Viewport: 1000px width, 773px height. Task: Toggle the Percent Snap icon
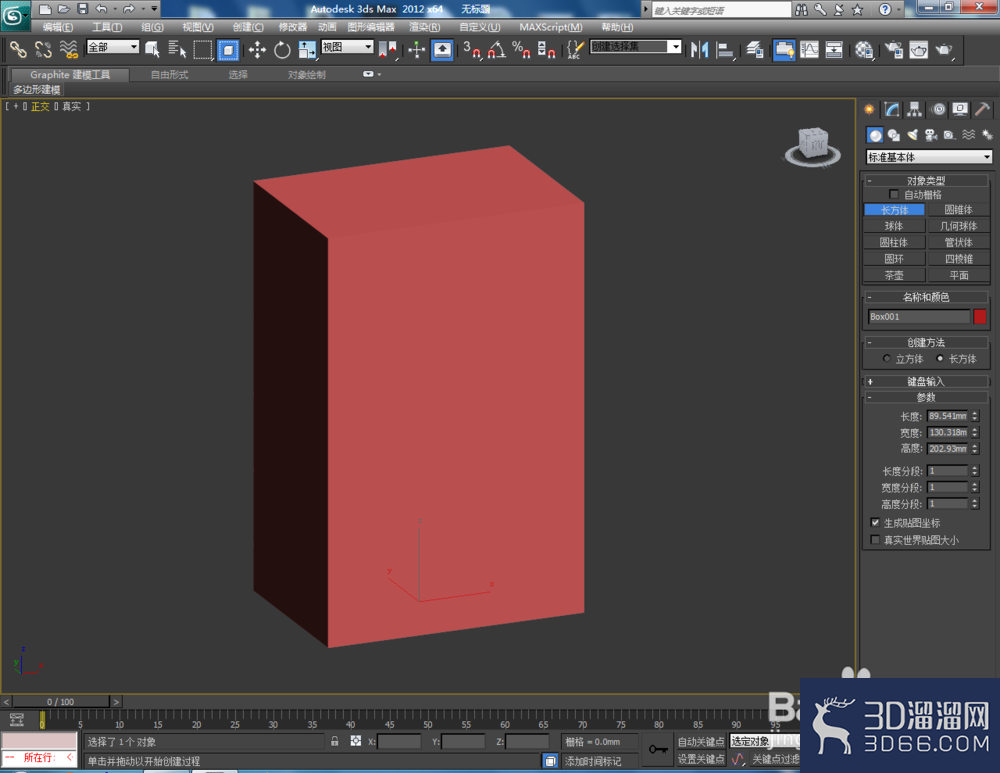click(x=521, y=50)
